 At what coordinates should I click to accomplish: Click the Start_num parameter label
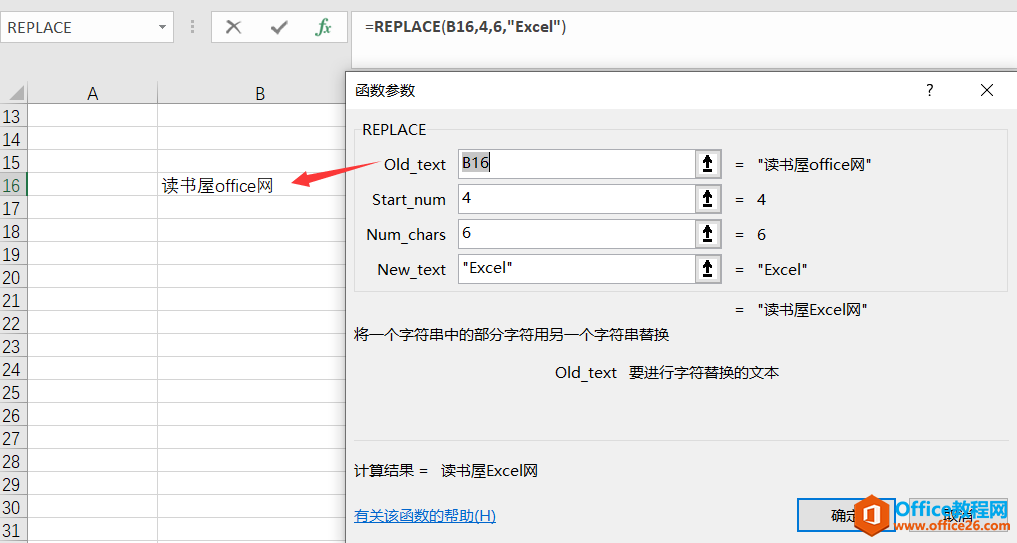coord(409,200)
